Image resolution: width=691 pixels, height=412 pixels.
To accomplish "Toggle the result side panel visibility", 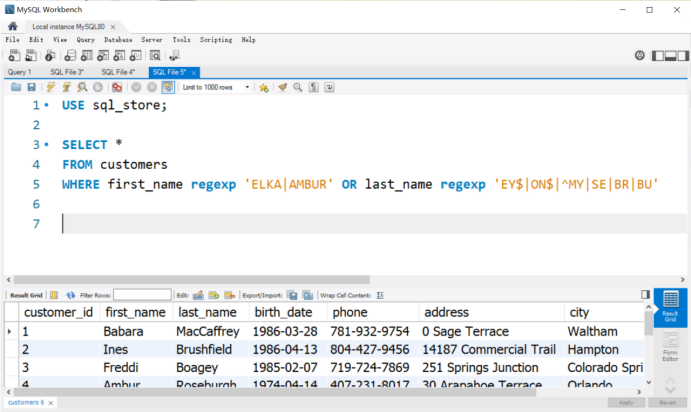I will [x=646, y=294].
